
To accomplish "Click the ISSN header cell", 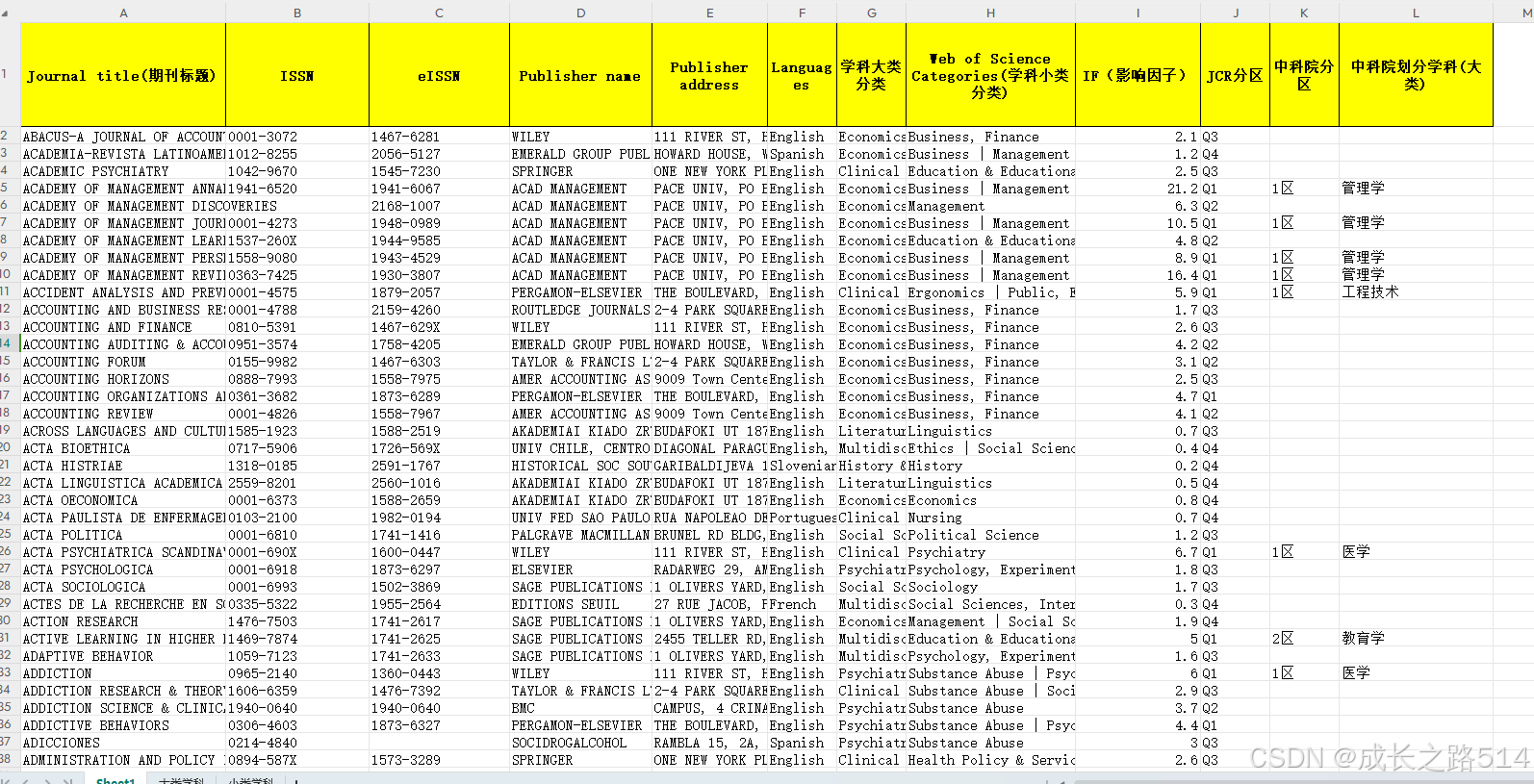I will pyautogui.click(x=297, y=75).
